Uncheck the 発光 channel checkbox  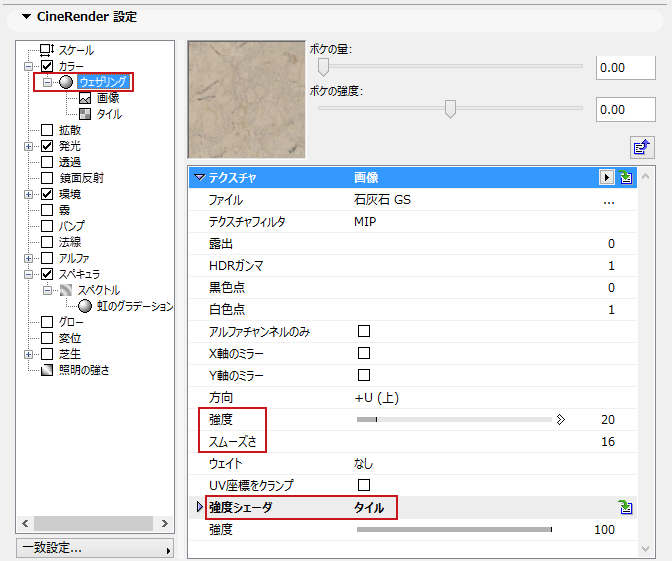pos(47,146)
